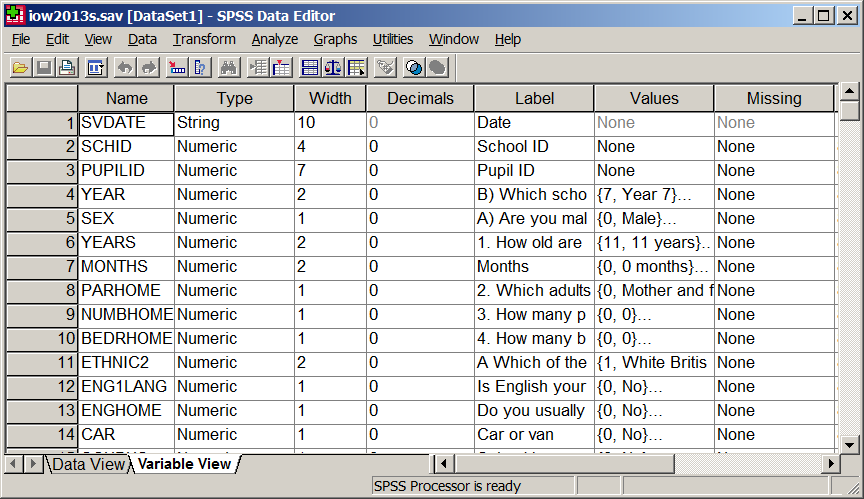Viewport: 864px width, 499px height.
Task: Click the 'SPSS Processor is ready' status text
Action: tap(447, 486)
